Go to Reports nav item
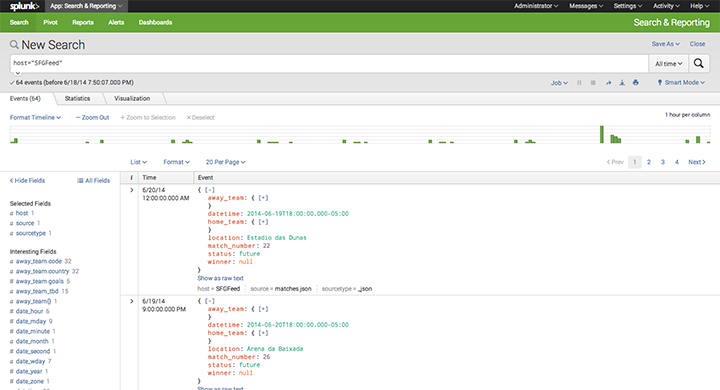Viewport: 720px width, 390px height. pyautogui.click(x=83, y=23)
